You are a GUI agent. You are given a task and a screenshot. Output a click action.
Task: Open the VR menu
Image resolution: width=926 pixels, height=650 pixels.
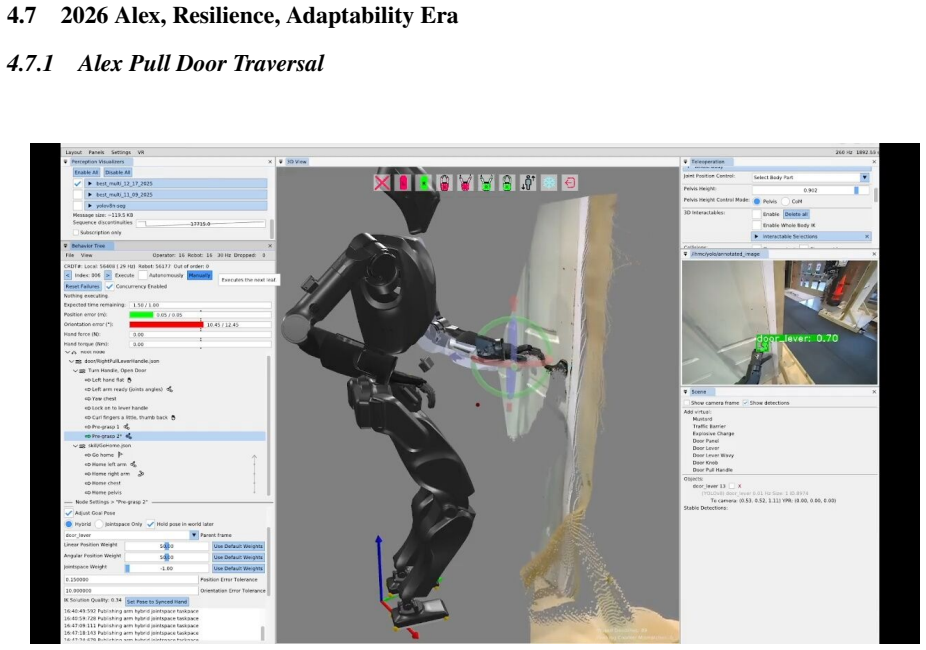pos(141,152)
